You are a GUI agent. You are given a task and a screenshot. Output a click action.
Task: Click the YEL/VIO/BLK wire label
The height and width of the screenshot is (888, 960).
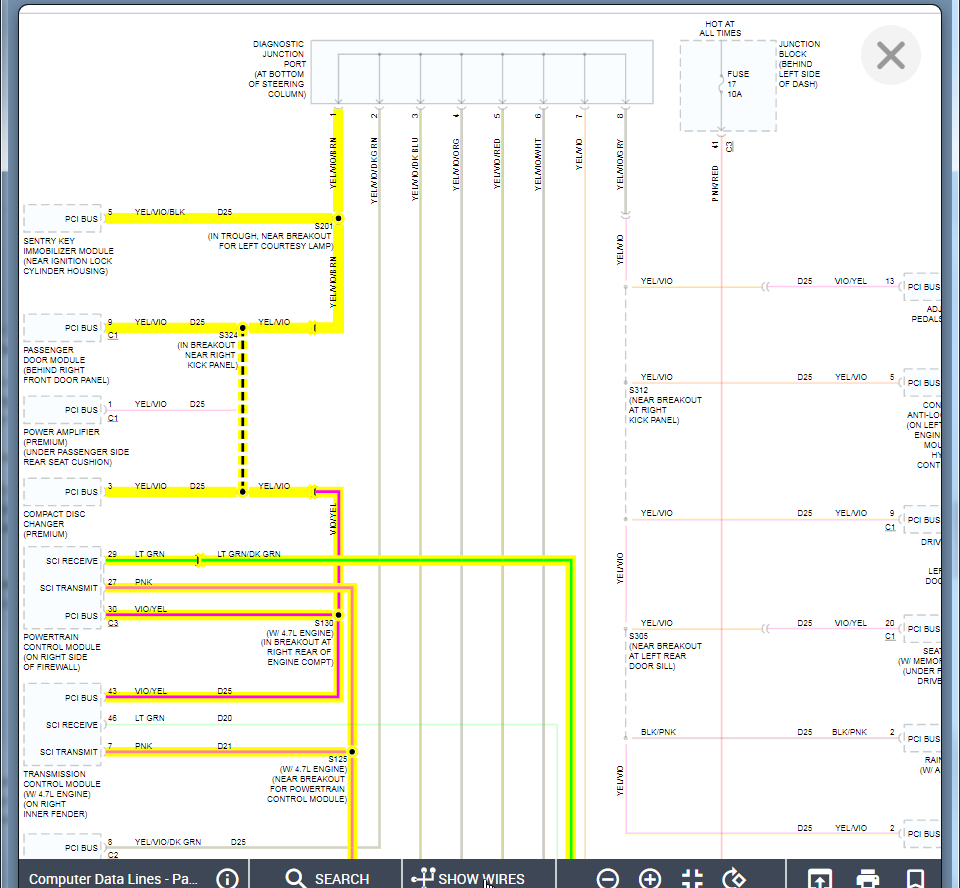[x=160, y=212]
